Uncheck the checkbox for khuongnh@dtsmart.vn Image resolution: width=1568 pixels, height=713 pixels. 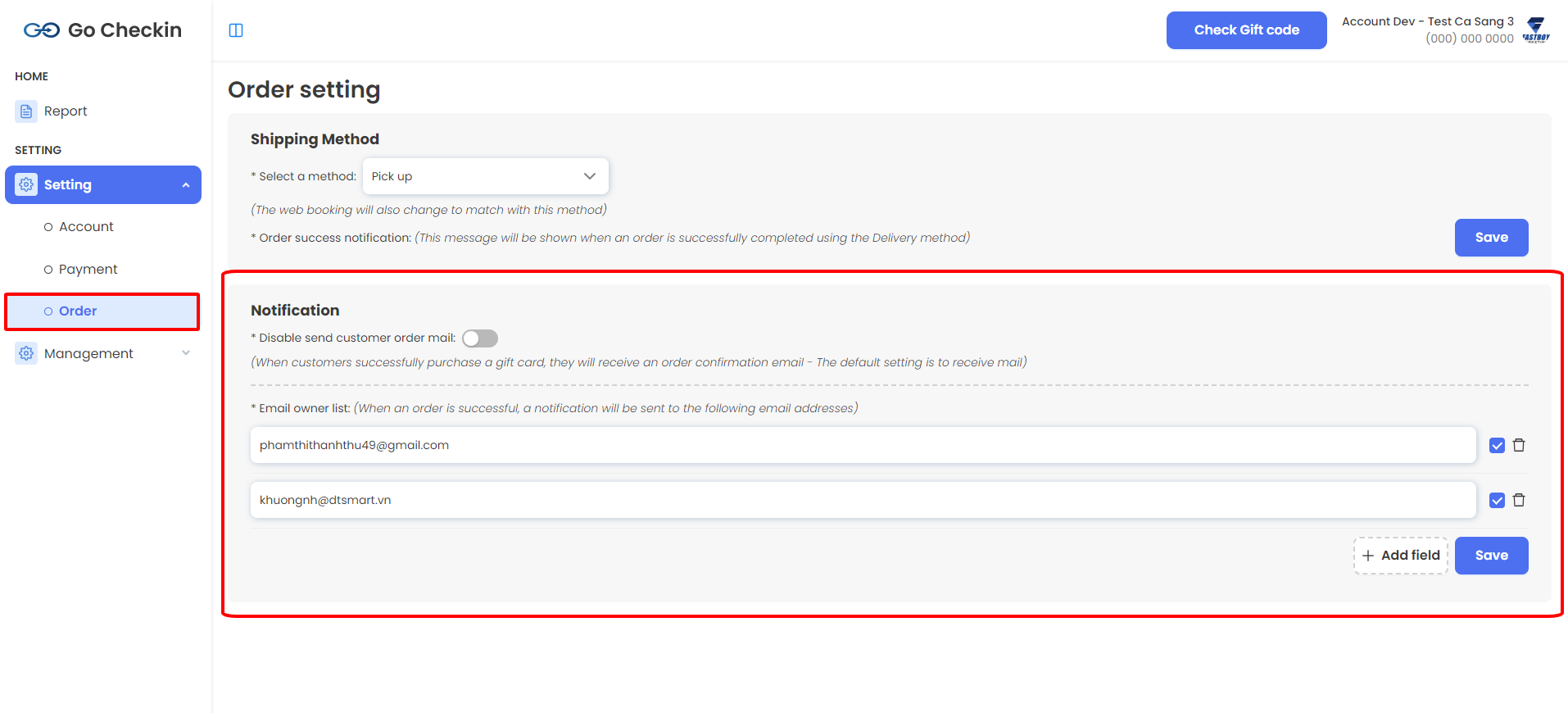(x=1497, y=501)
